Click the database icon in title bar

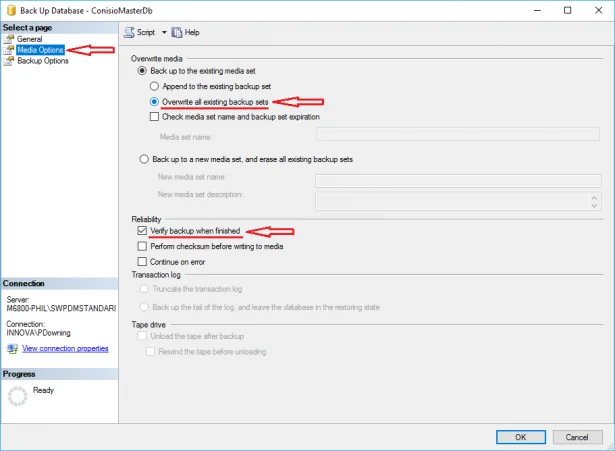click(x=12, y=9)
